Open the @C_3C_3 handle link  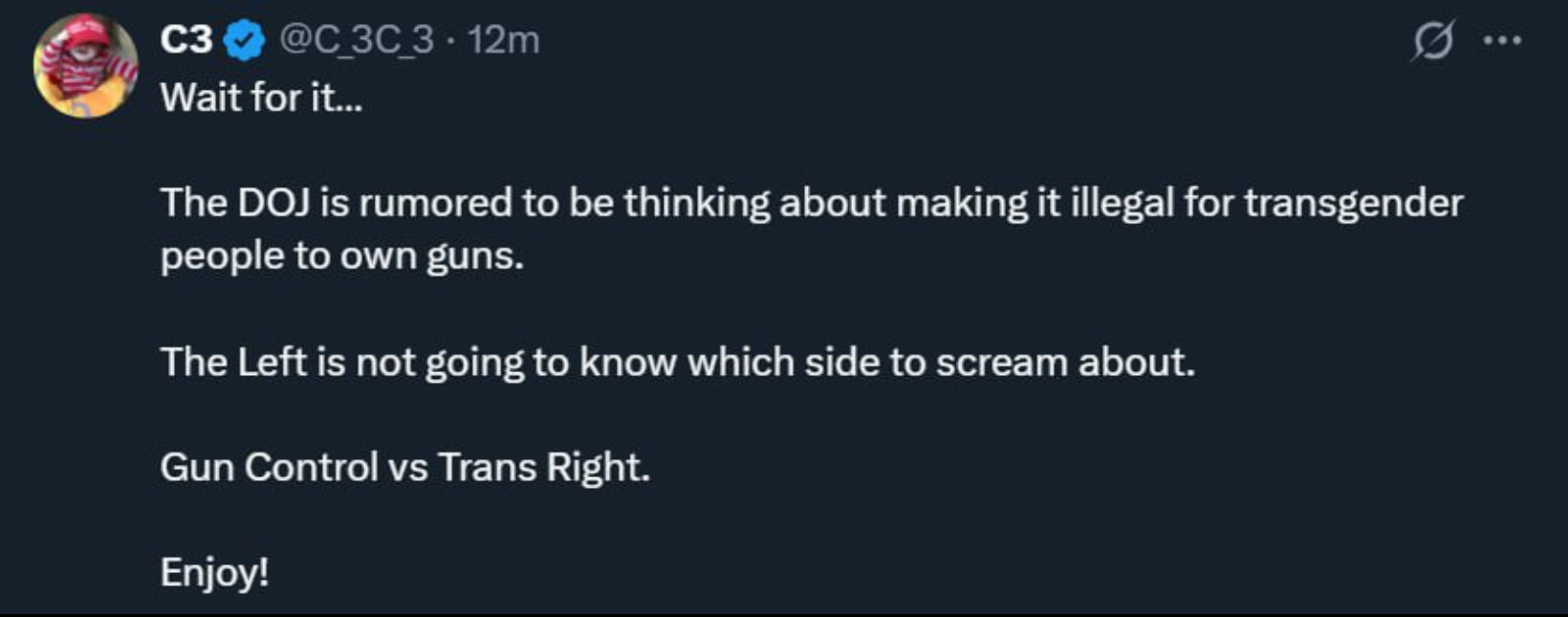(x=357, y=40)
